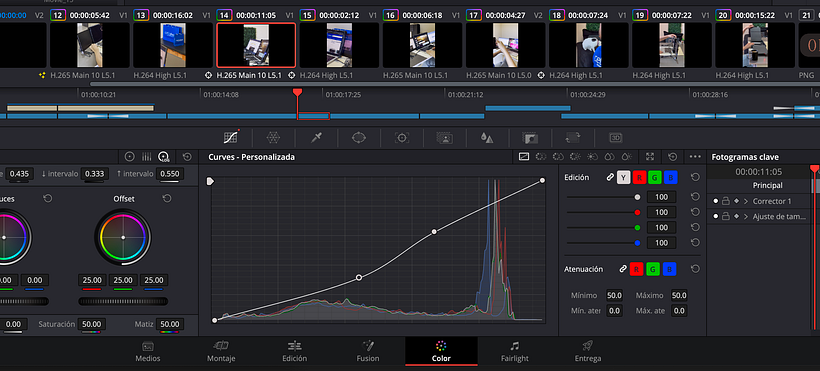
Task: Toggle Atenuación channel link icon
Action: (x=622, y=269)
